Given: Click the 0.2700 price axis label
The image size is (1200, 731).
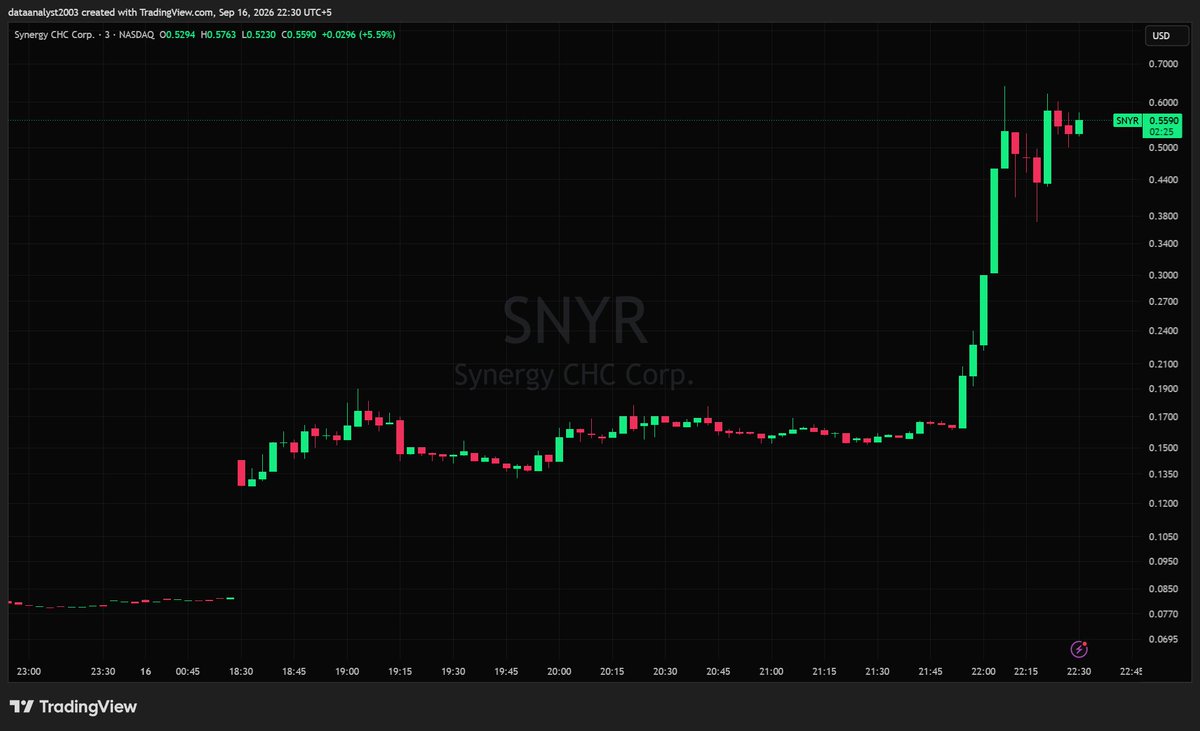Looking at the screenshot, I should pos(1163,301).
